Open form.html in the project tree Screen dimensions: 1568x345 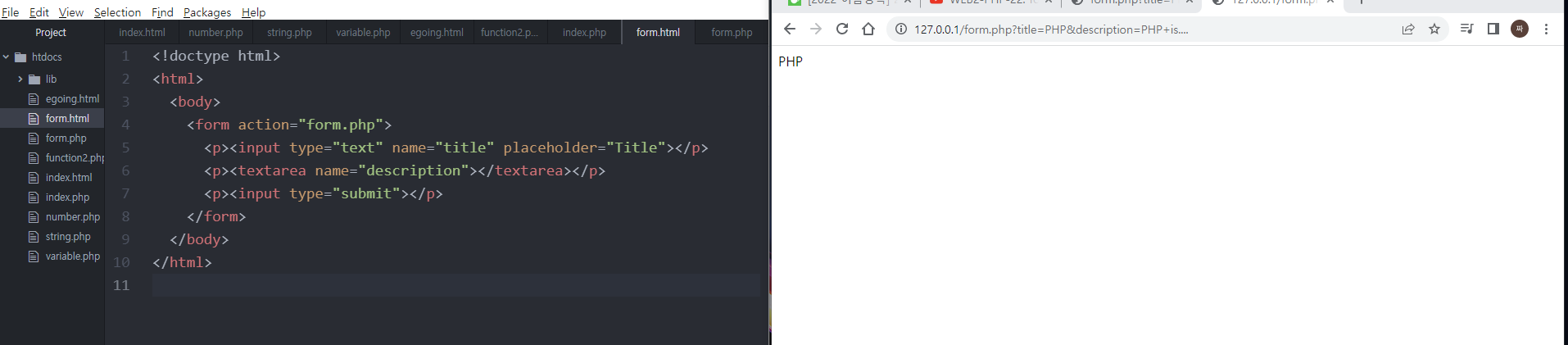pyautogui.click(x=67, y=119)
